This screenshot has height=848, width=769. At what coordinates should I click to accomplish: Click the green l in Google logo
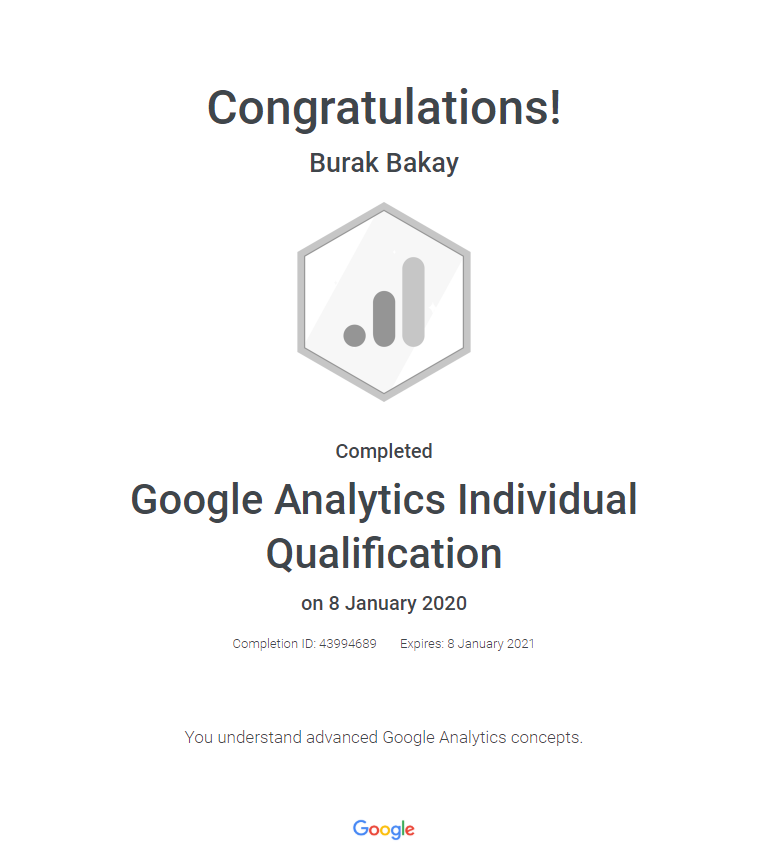pos(401,828)
